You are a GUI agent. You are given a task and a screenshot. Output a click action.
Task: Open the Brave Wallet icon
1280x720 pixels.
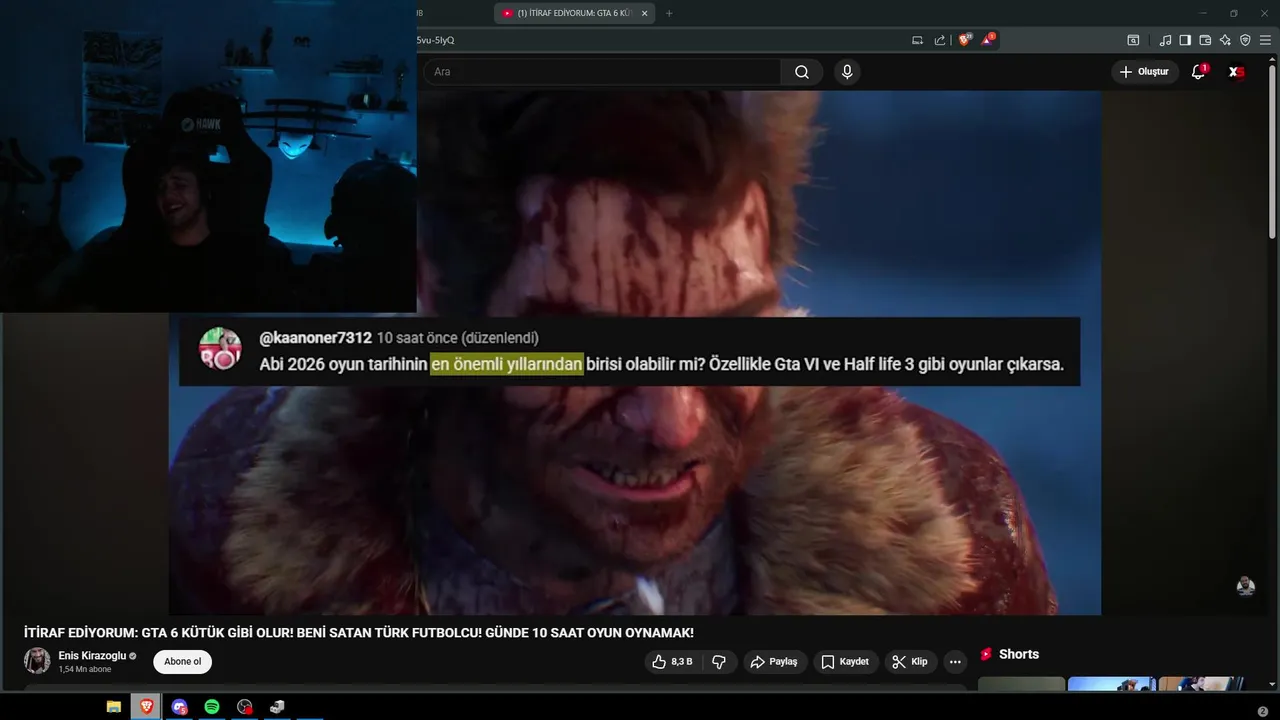click(x=1205, y=40)
